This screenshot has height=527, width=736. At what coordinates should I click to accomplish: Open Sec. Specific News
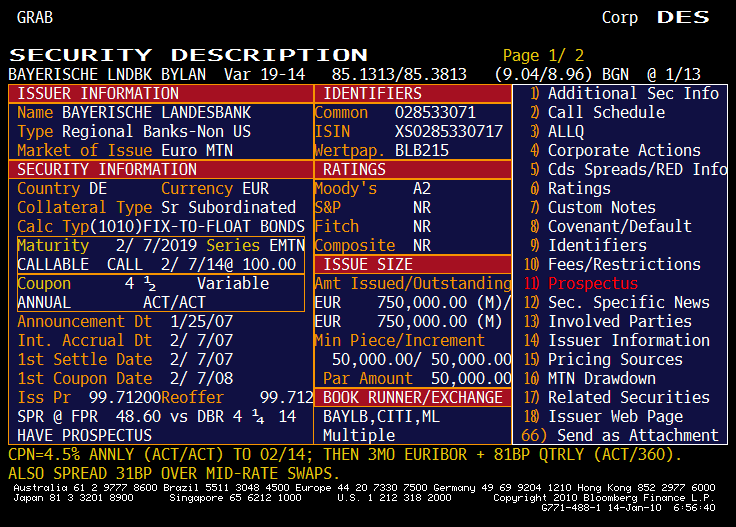tap(628, 302)
